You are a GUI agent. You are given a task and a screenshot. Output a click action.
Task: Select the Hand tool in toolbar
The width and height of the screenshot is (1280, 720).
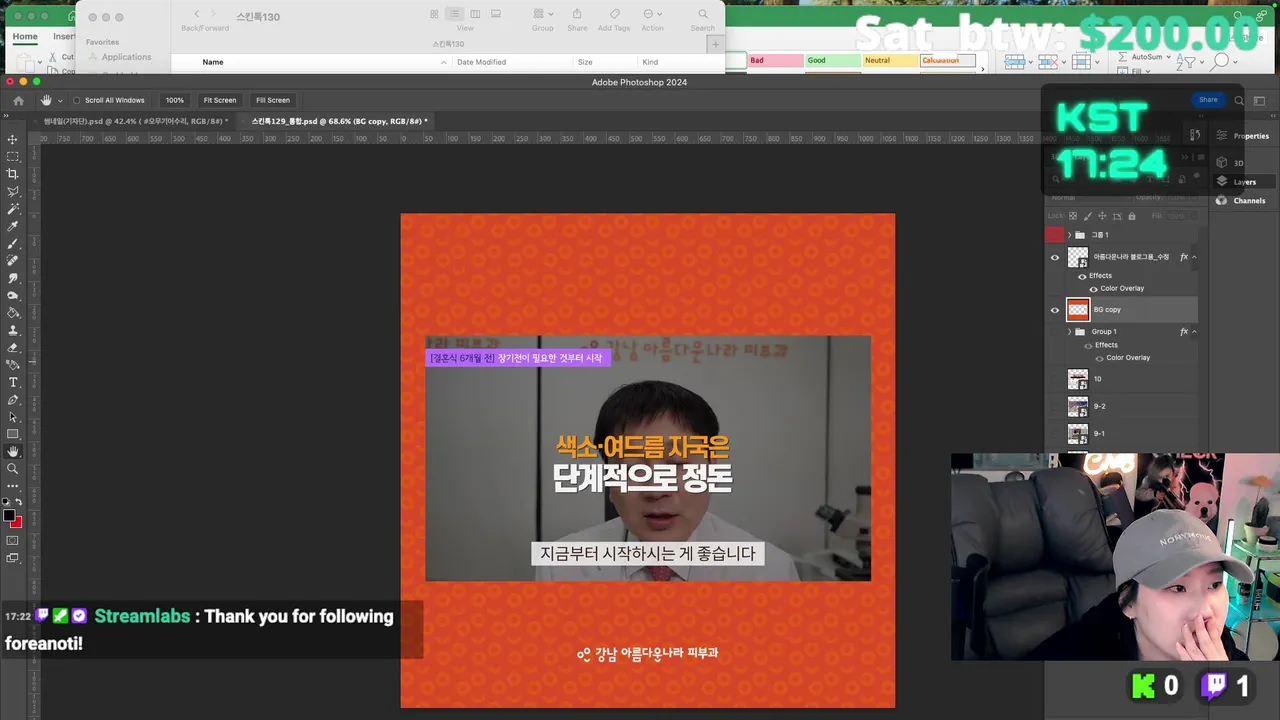point(13,451)
